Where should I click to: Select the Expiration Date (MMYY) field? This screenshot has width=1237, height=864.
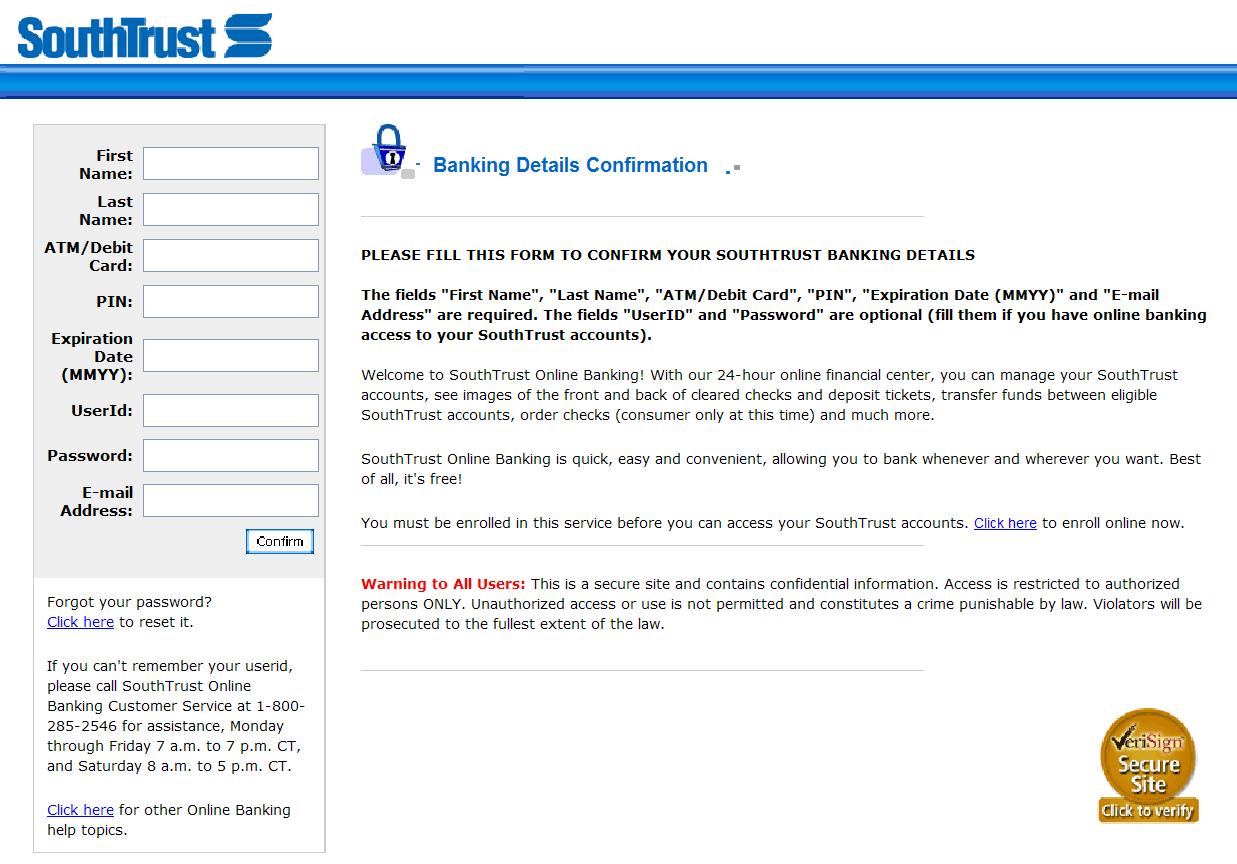[231, 356]
